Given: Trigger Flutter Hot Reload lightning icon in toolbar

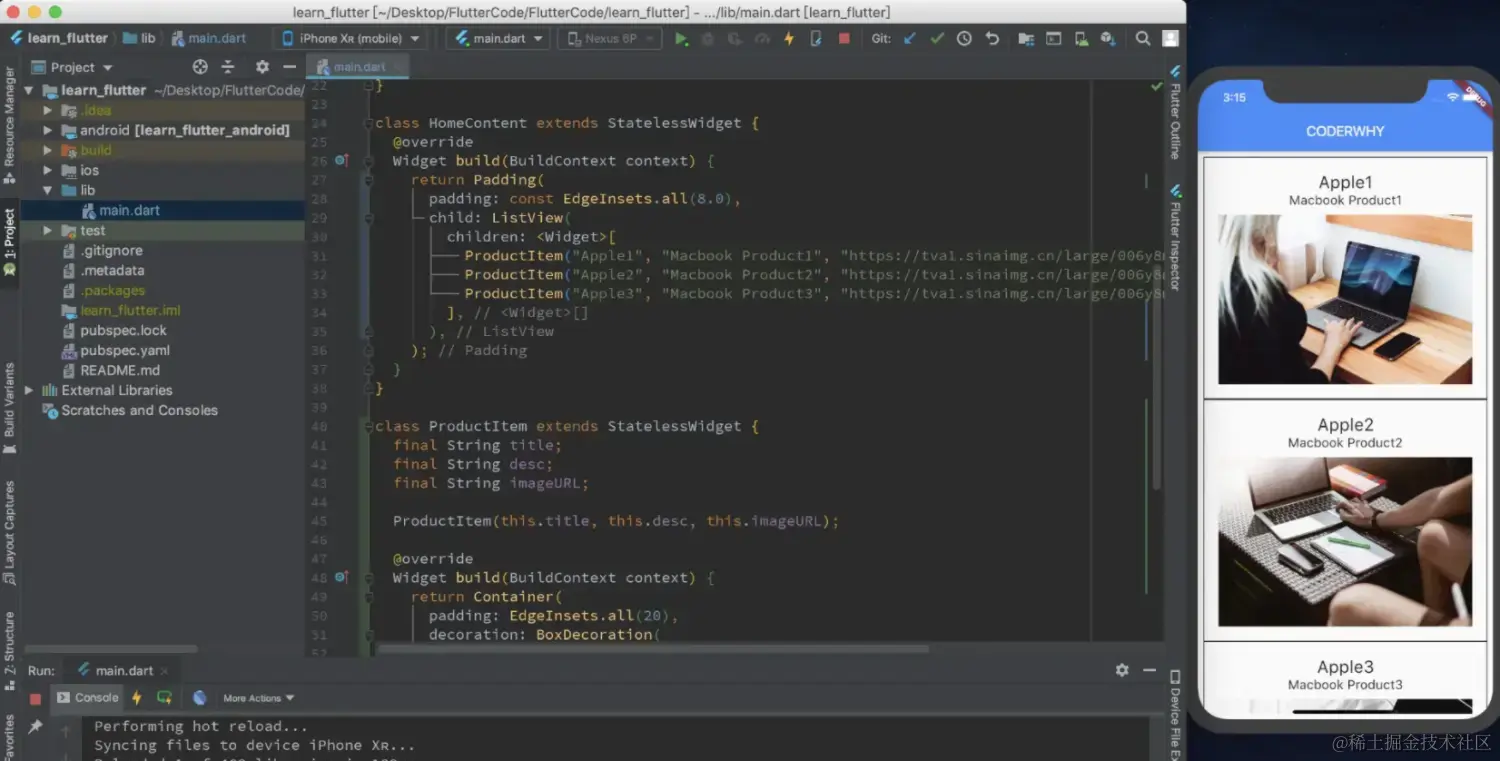Looking at the screenshot, I should coord(789,38).
